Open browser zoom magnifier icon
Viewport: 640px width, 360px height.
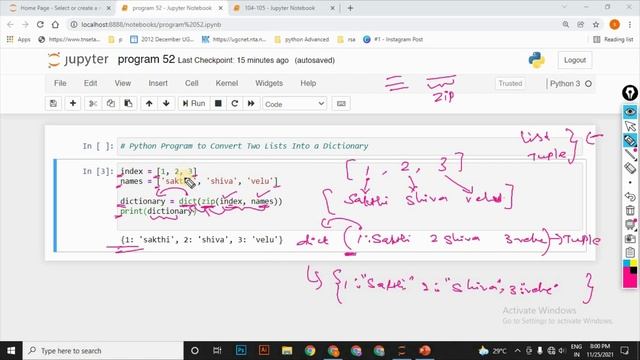click(x=566, y=24)
